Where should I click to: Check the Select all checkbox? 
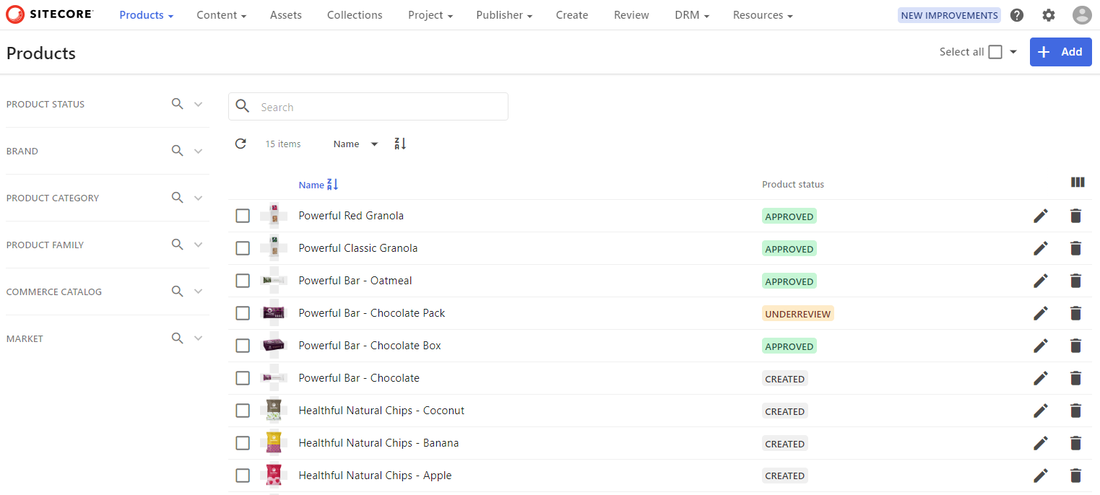click(x=995, y=52)
